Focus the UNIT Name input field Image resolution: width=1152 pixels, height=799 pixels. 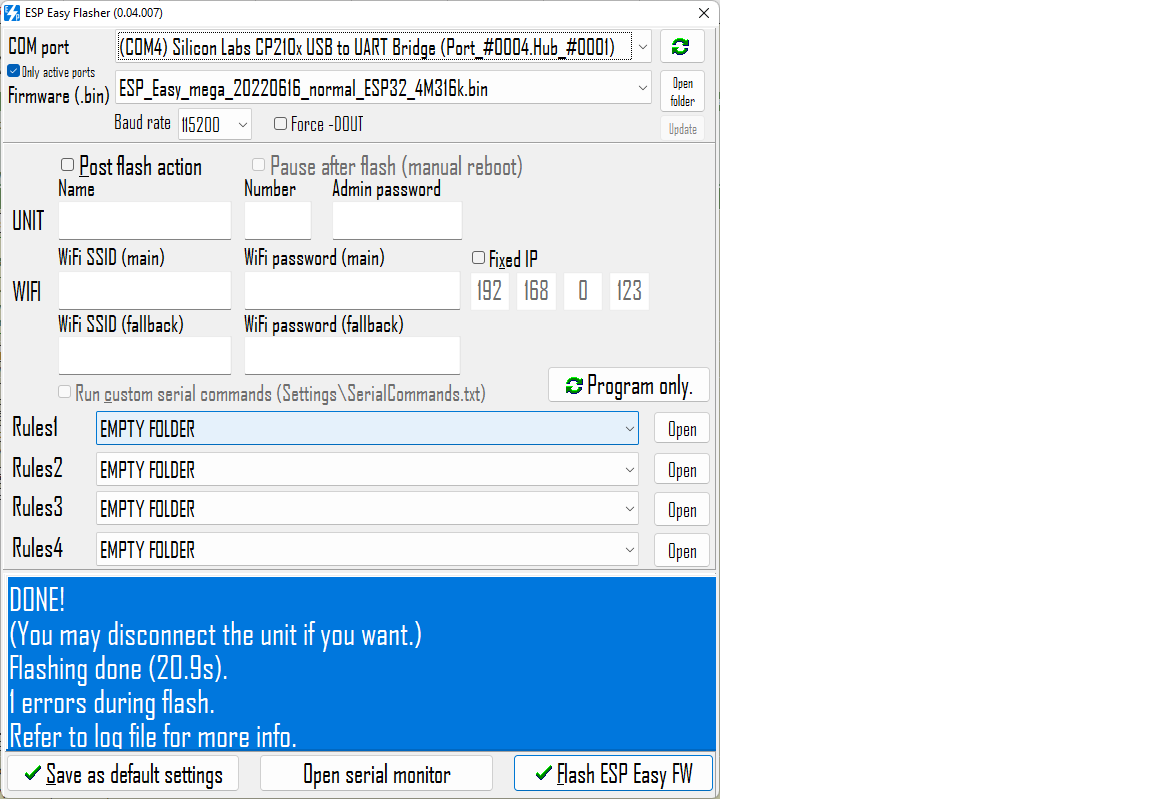pos(145,221)
